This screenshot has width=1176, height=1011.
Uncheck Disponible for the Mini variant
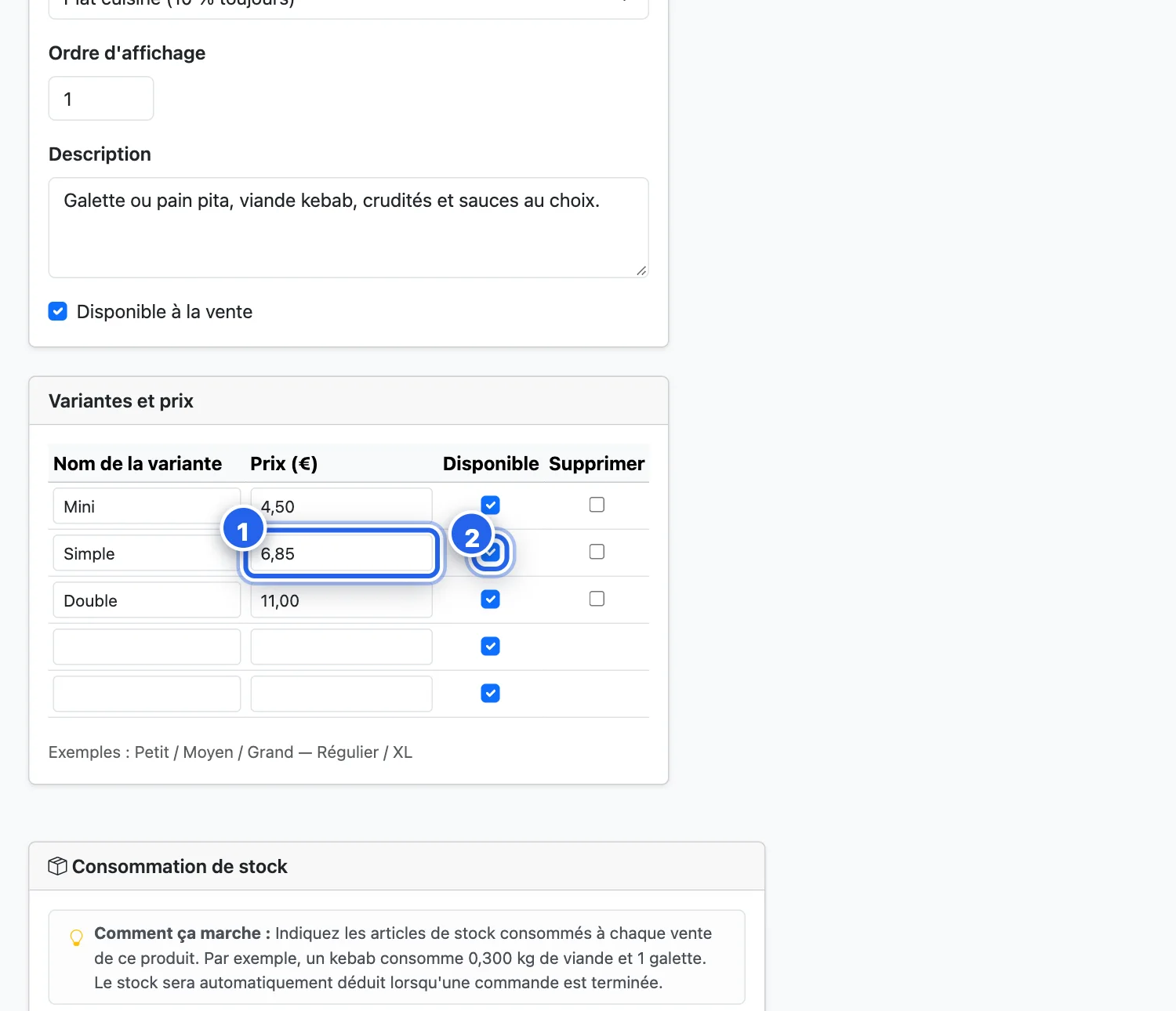(x=491, y=505)
